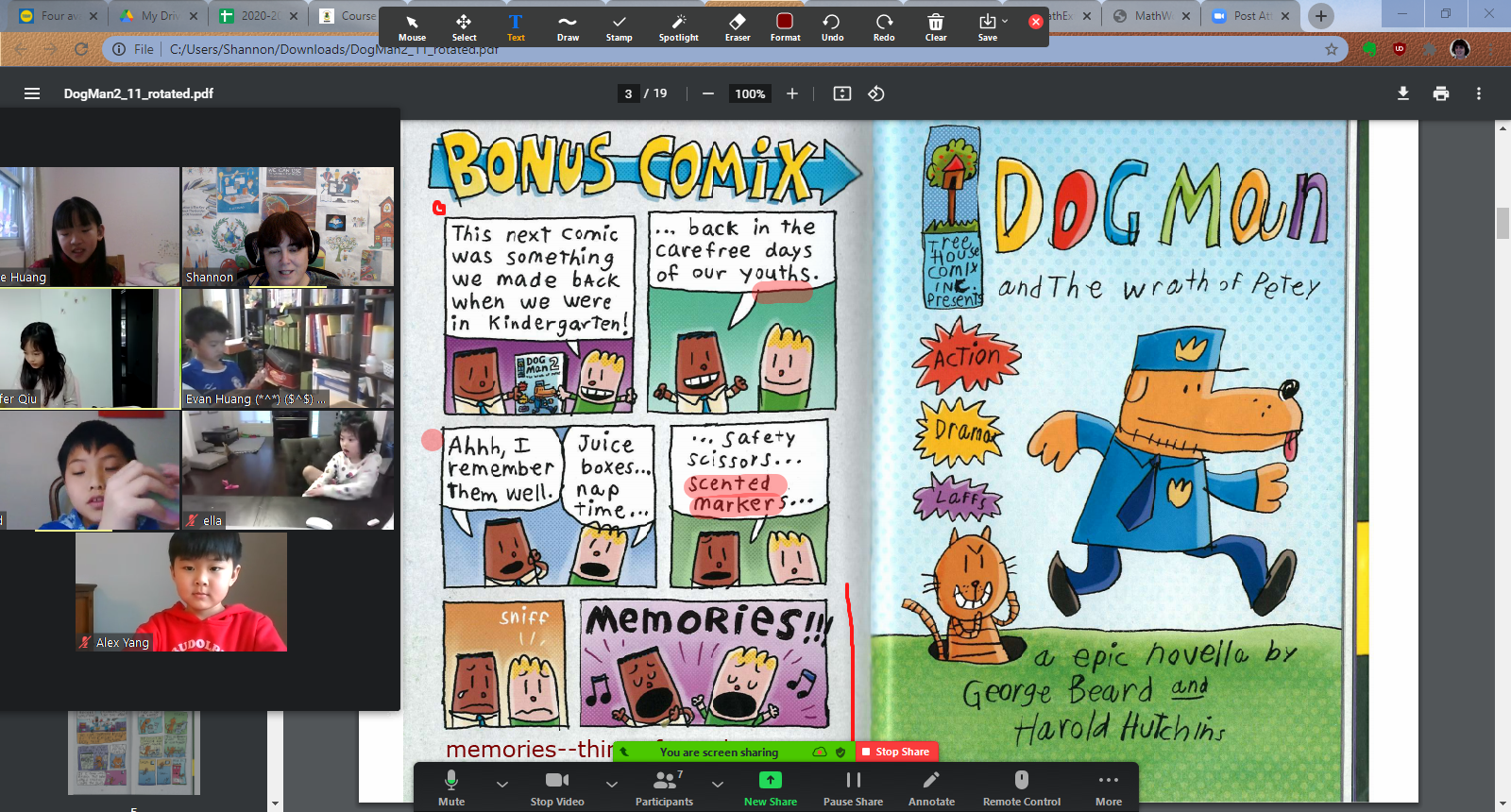Viewport: 1511px width, 812px height.
Task: Open the Chrome profile avatar
Action: (1460, 49)
